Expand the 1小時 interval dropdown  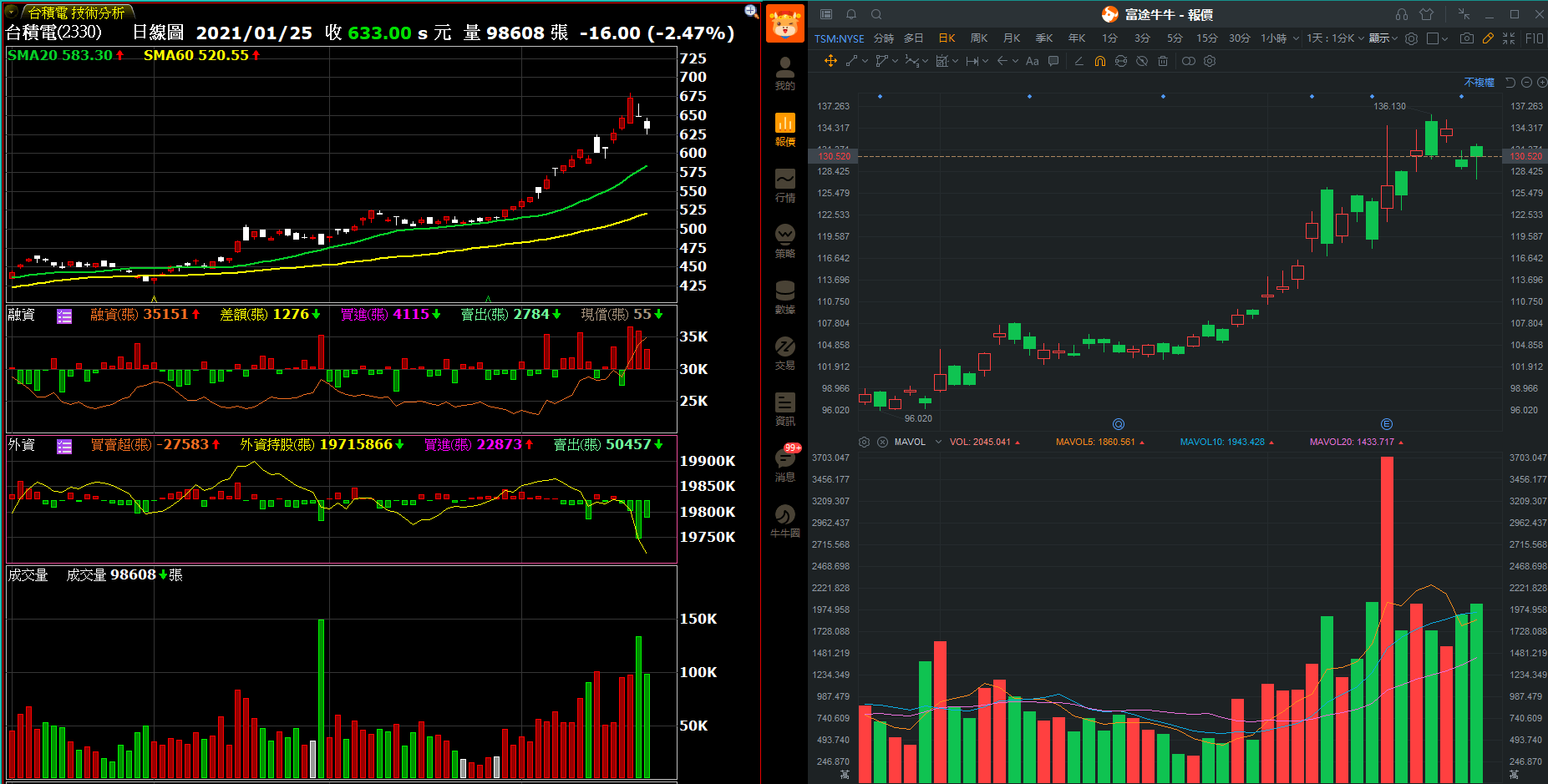[x=1296, y=38]
